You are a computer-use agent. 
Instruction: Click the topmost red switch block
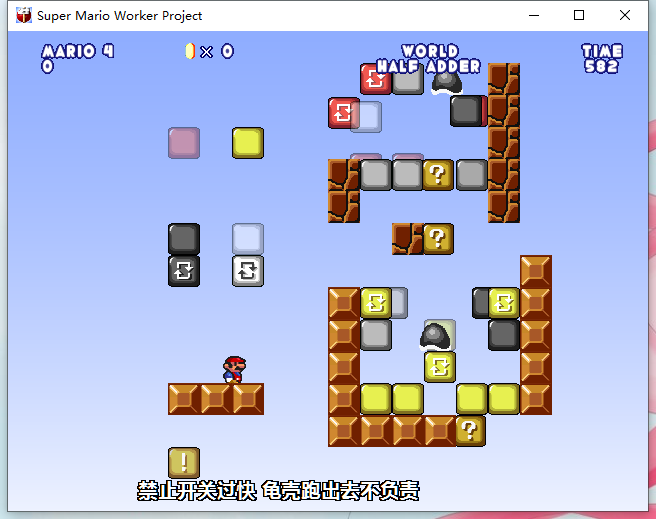375,79
